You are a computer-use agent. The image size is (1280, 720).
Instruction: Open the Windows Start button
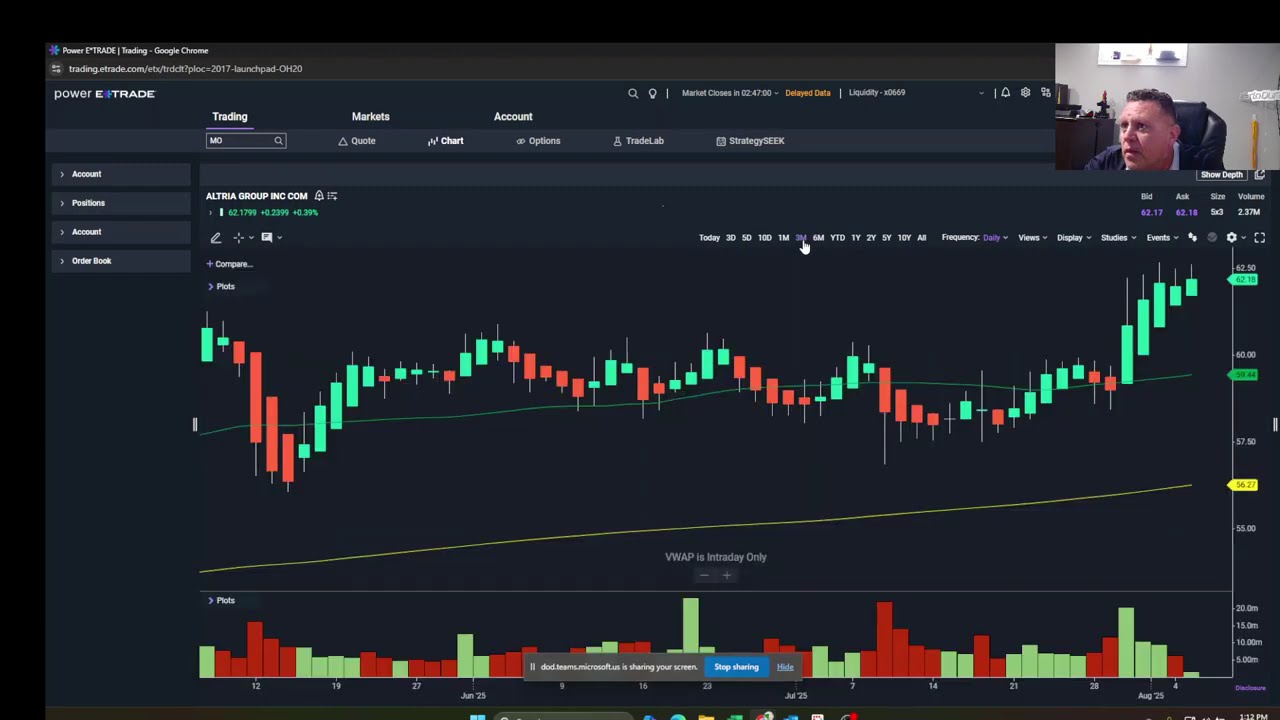click(x=478, y=716)
